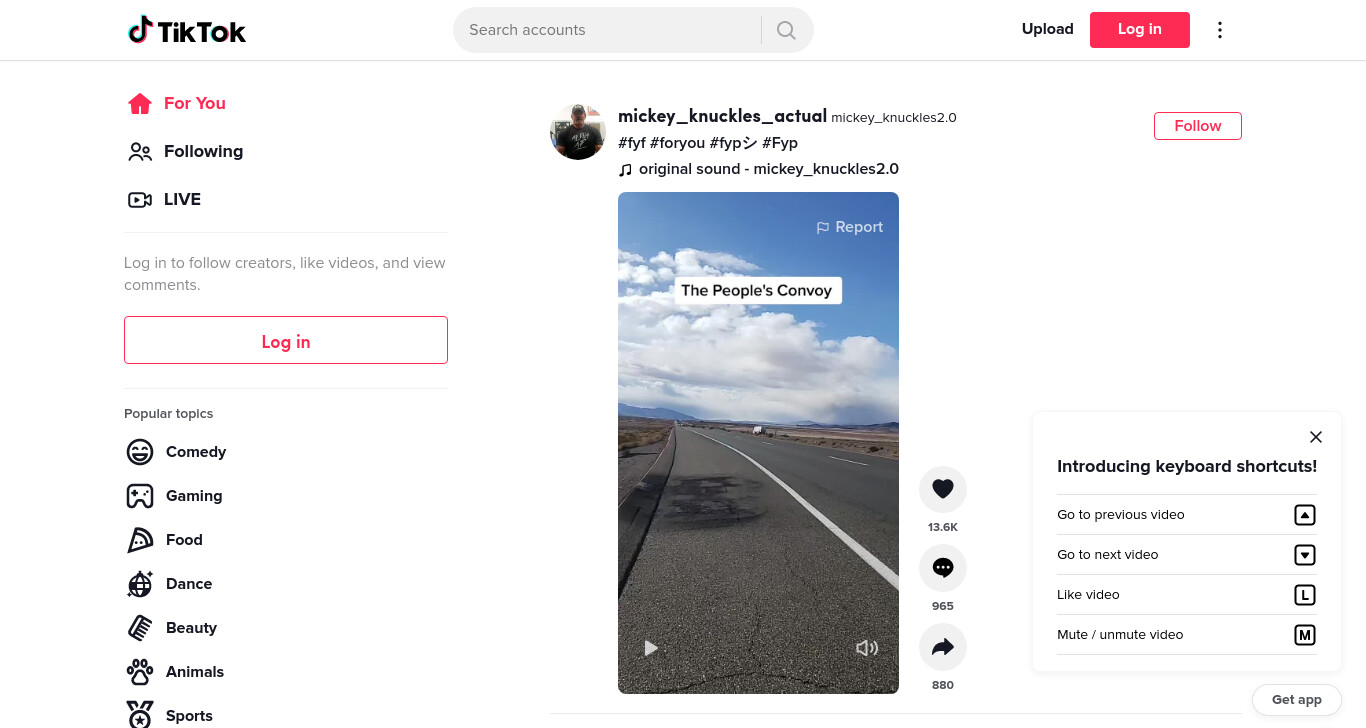
Task: Select the Food topic
Action: click(x=165, y=540)
